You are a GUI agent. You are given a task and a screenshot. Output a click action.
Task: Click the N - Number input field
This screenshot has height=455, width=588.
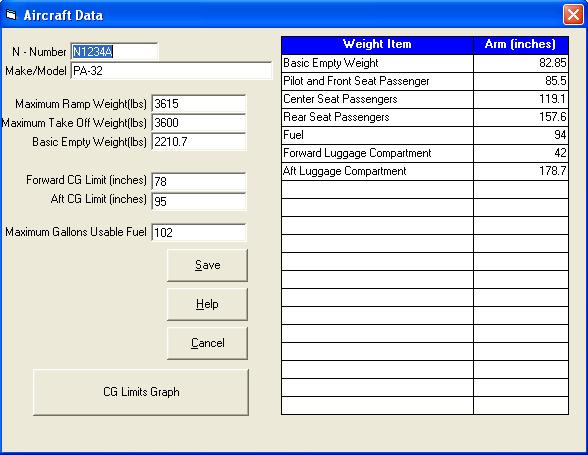pos(114,51)
